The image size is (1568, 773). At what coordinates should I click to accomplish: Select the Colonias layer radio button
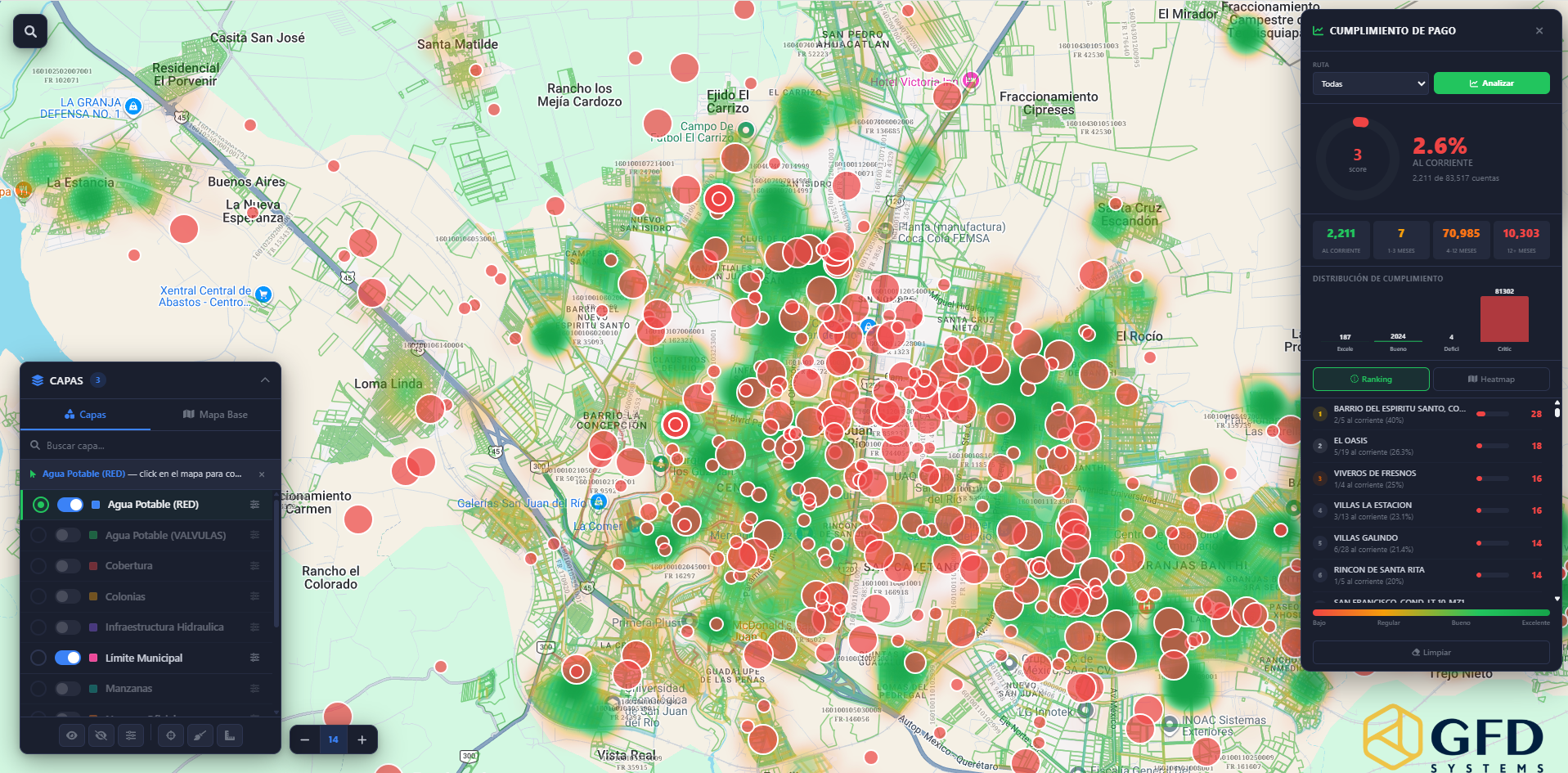(x=38, y=597)
